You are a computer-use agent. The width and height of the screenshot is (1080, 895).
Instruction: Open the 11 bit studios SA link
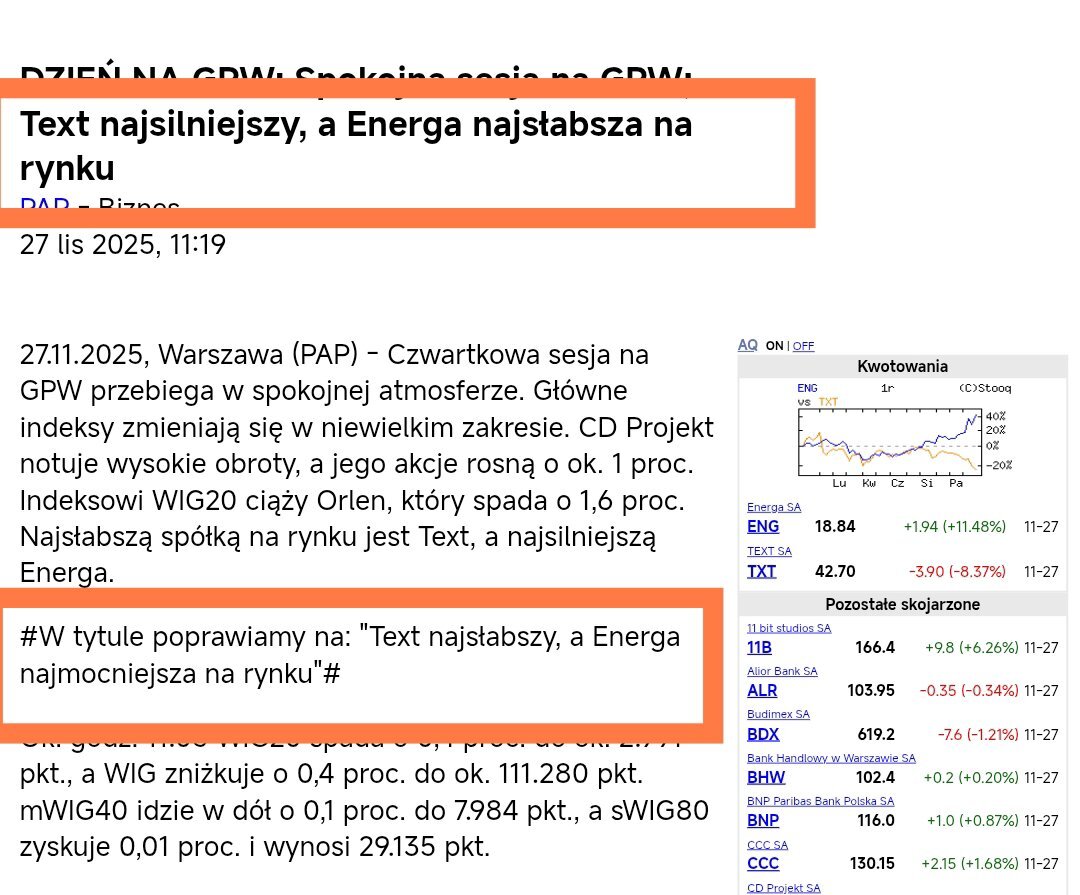pos(789,628)
